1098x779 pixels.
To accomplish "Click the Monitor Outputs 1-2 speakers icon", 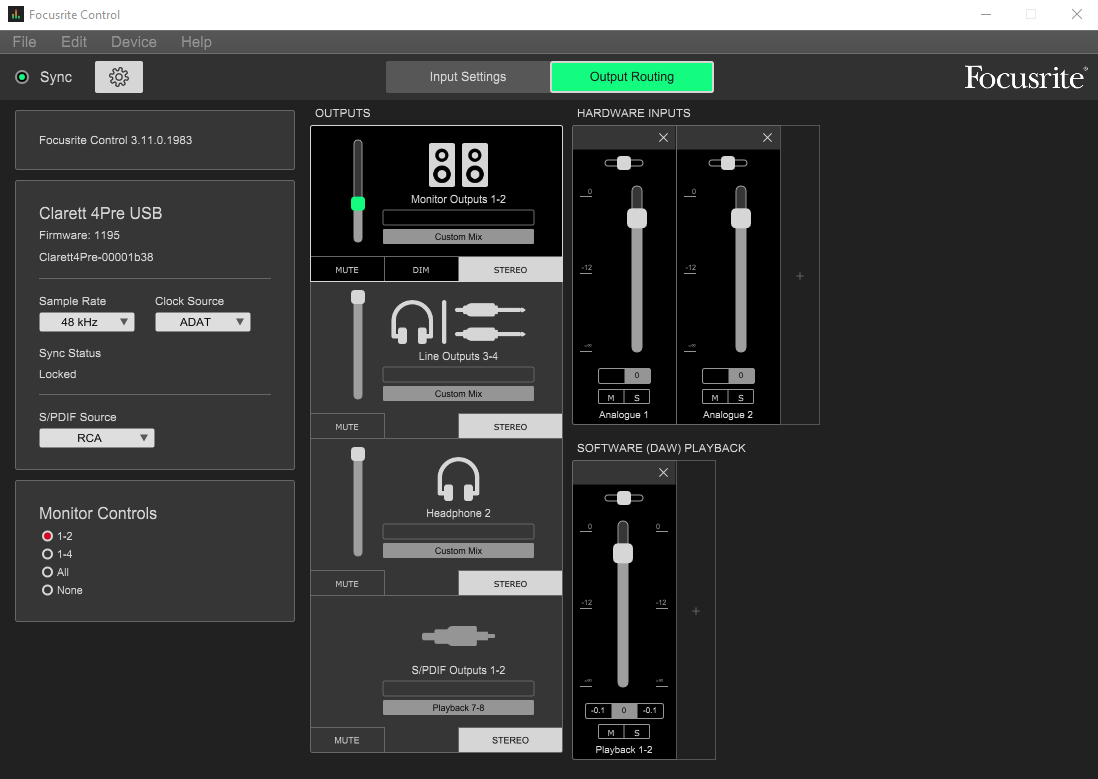I will point(458,165).
